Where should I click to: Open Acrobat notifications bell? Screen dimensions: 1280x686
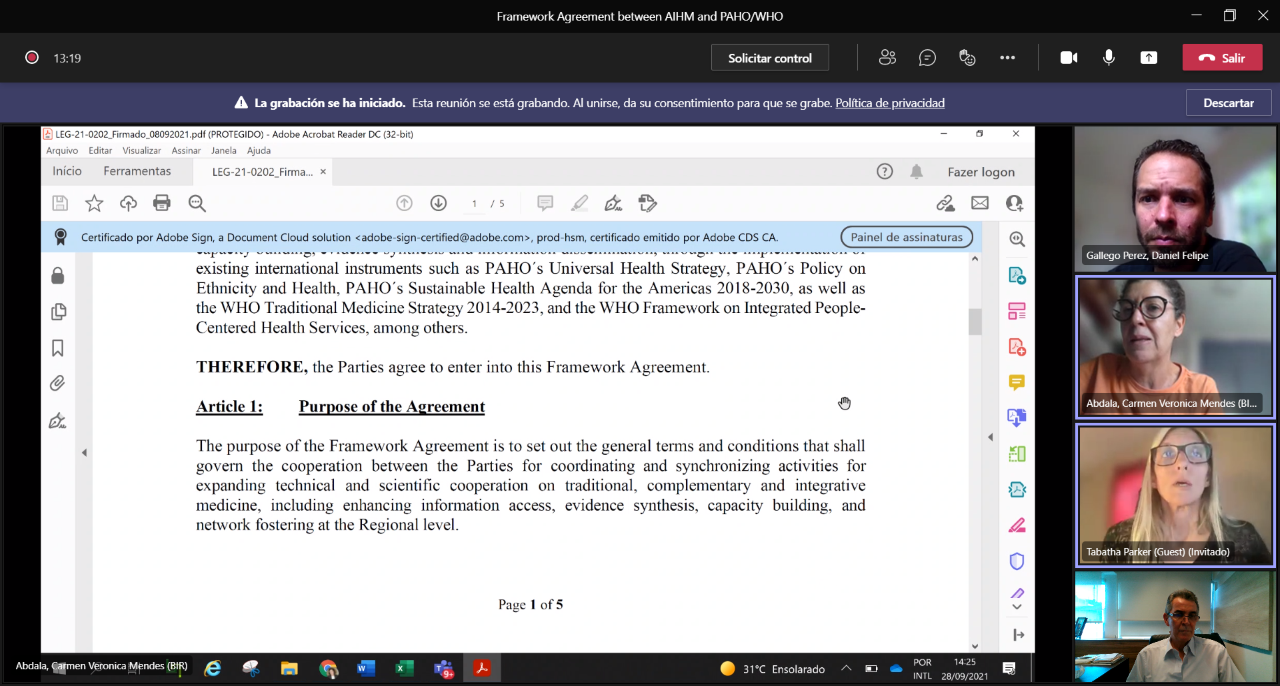[x=917, y=172]
